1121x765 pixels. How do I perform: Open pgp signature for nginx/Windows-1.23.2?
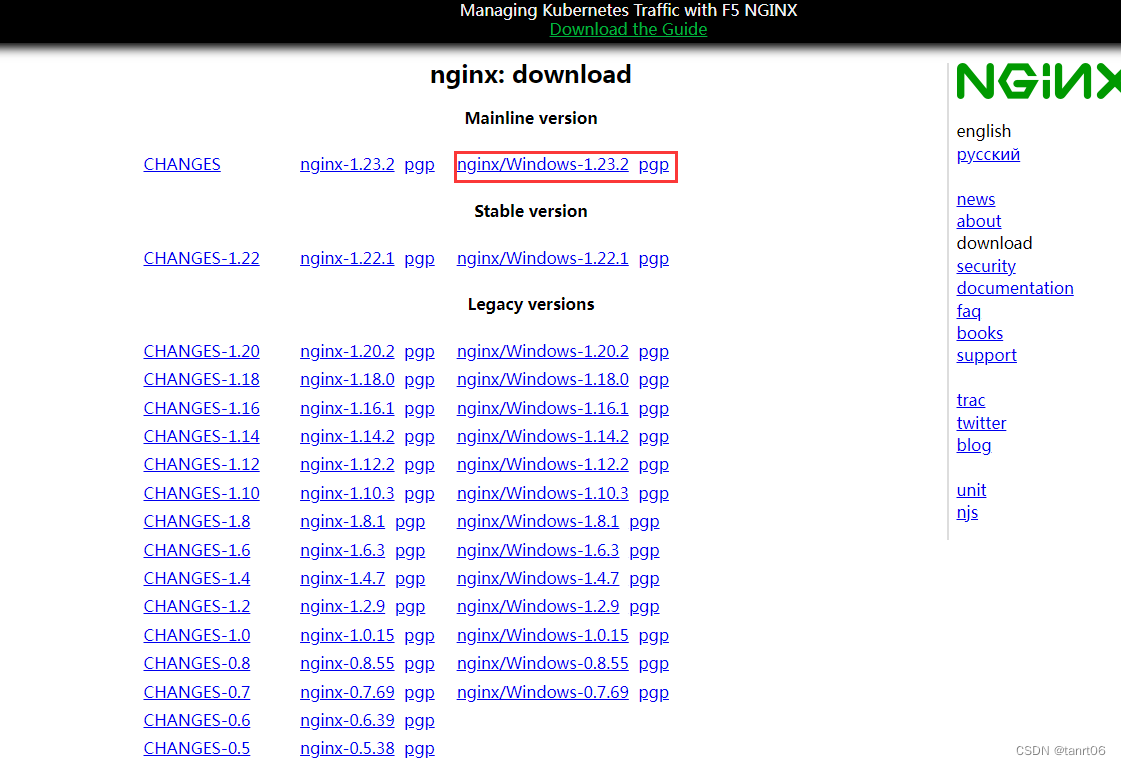click(653, 165)
